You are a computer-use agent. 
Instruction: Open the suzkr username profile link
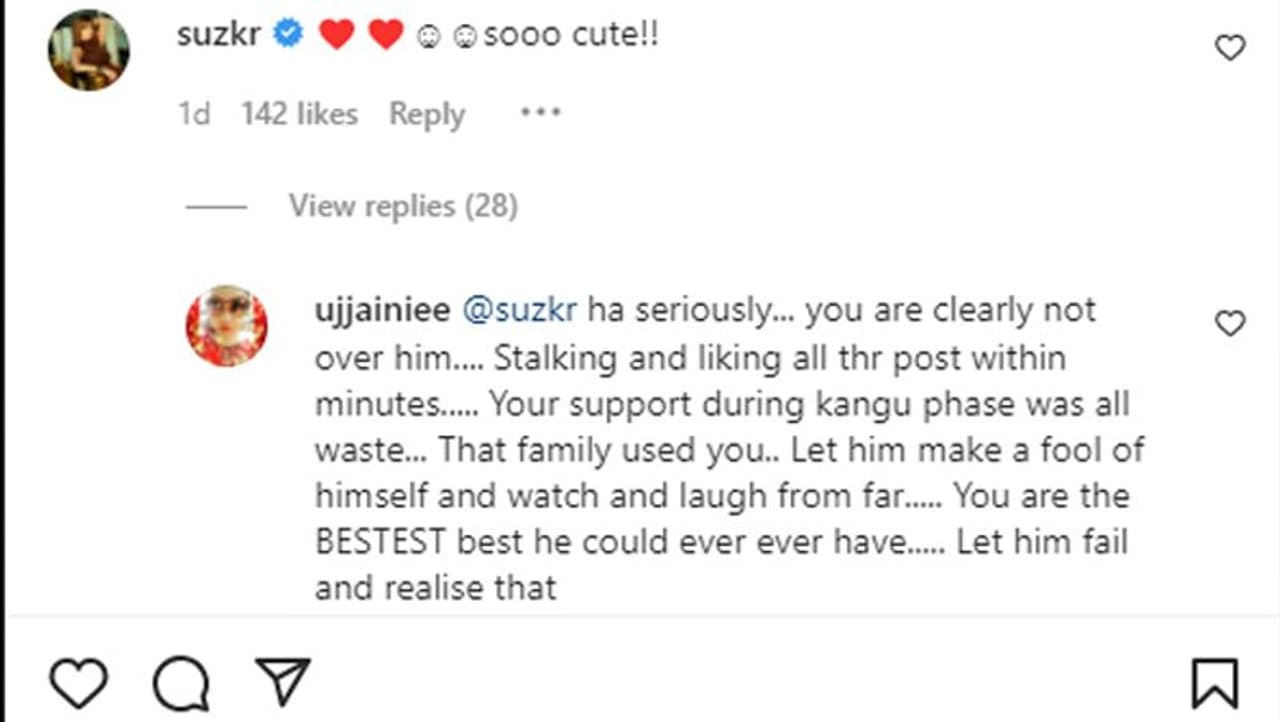(218, 35)
